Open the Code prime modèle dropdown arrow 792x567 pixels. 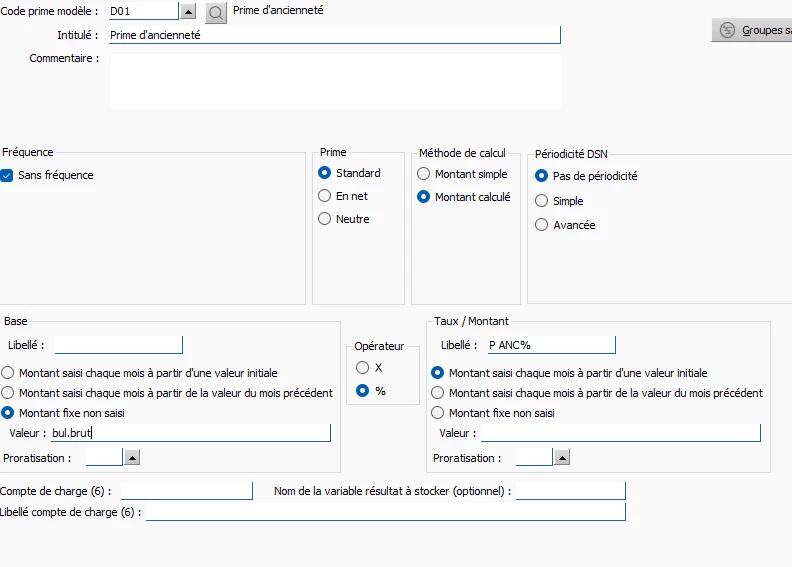(x=188, y=12)
